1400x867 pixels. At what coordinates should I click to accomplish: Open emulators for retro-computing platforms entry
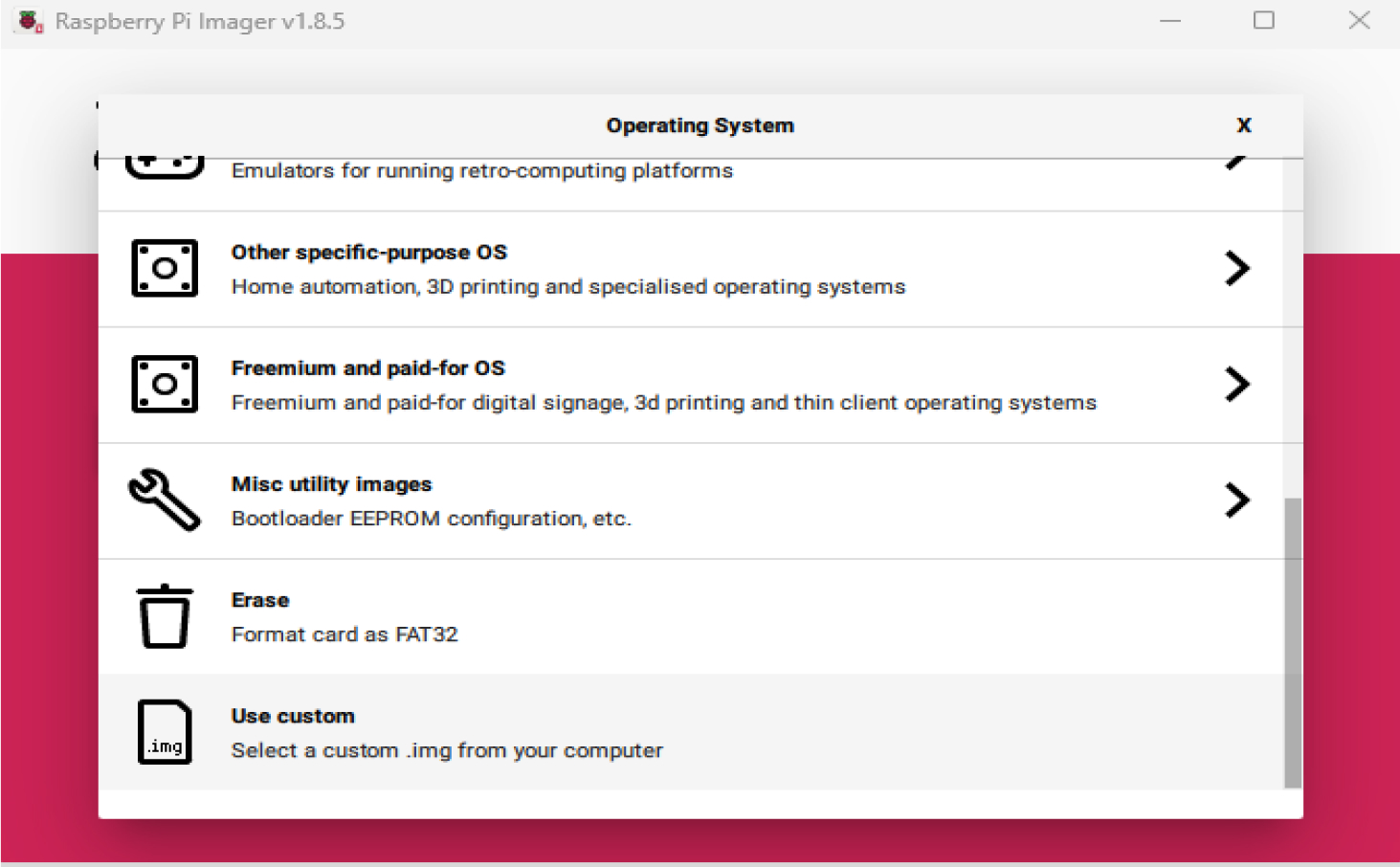[691, 185]
